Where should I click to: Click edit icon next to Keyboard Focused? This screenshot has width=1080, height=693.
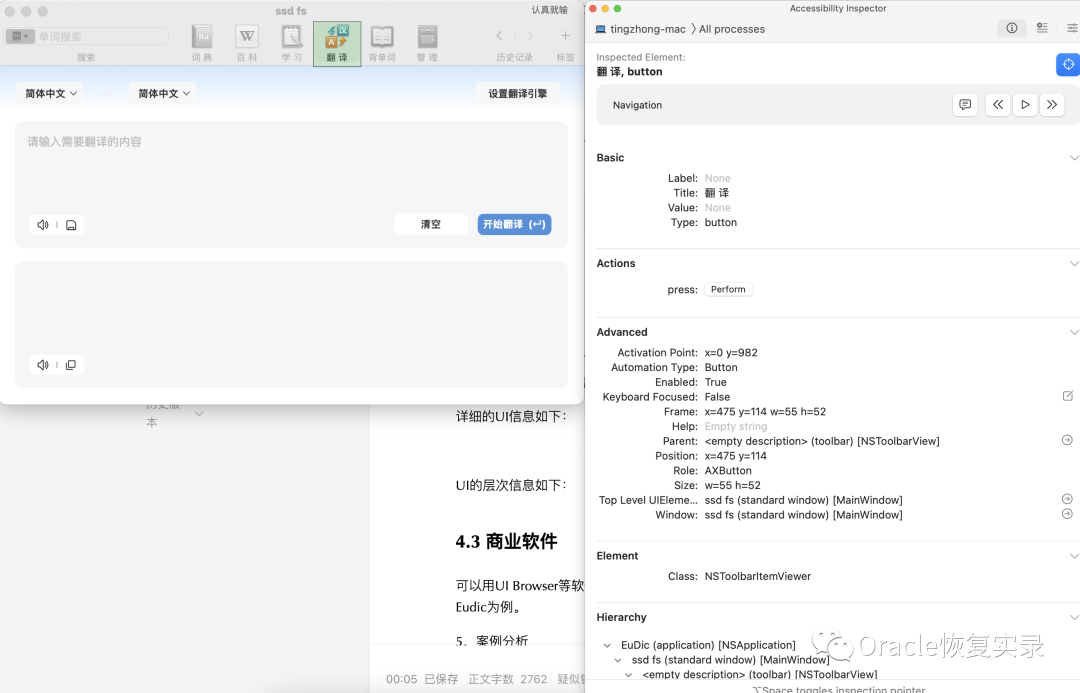tap(1068, 396)
